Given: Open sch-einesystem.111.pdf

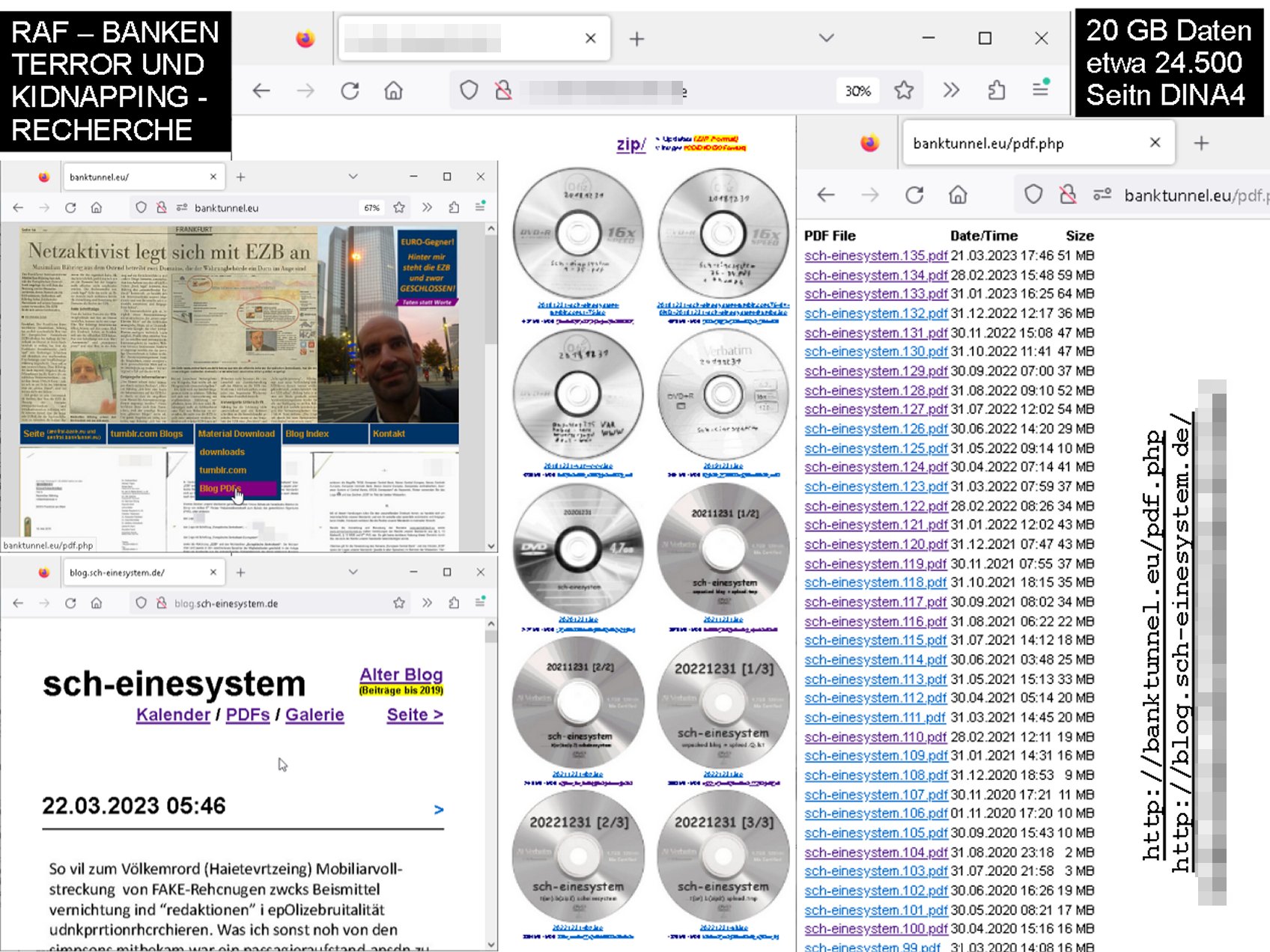Looking at the screenshot, I should [x=876, y=718].
